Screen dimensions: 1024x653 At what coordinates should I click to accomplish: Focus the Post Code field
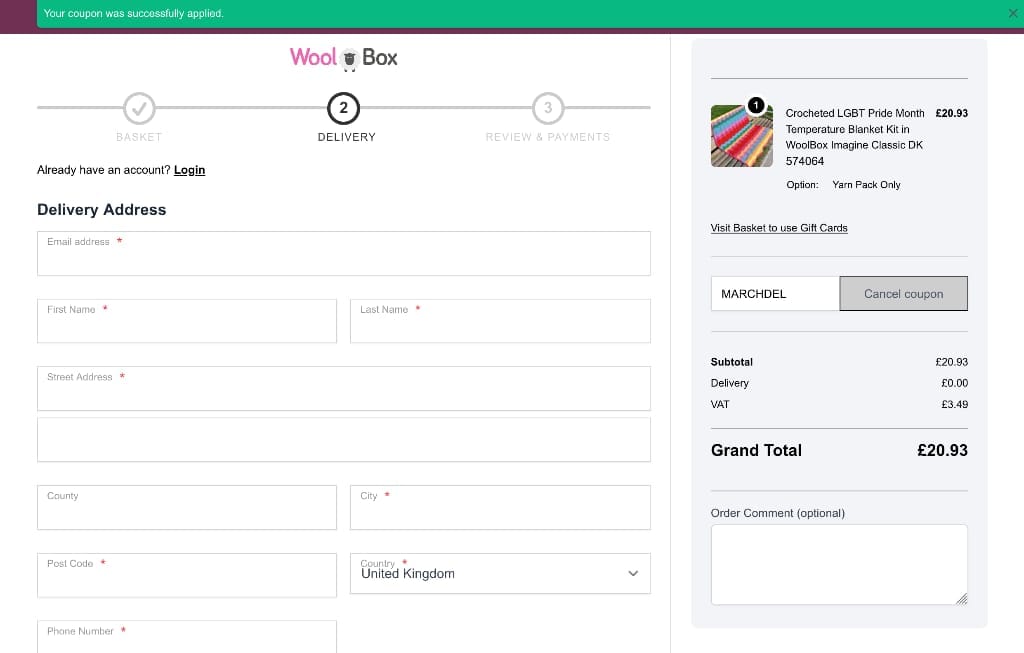tap(187, 575)
